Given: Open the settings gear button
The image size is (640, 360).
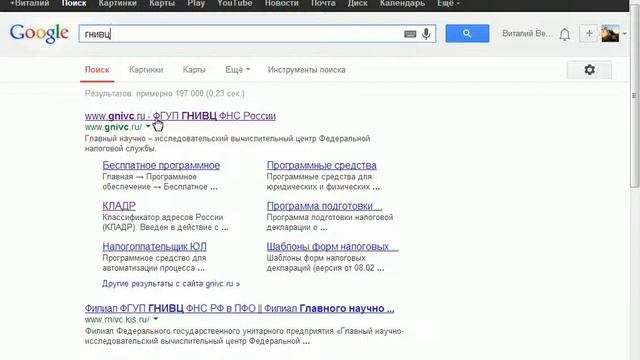Looking at the screenshot, I should (x=589, y=70).
